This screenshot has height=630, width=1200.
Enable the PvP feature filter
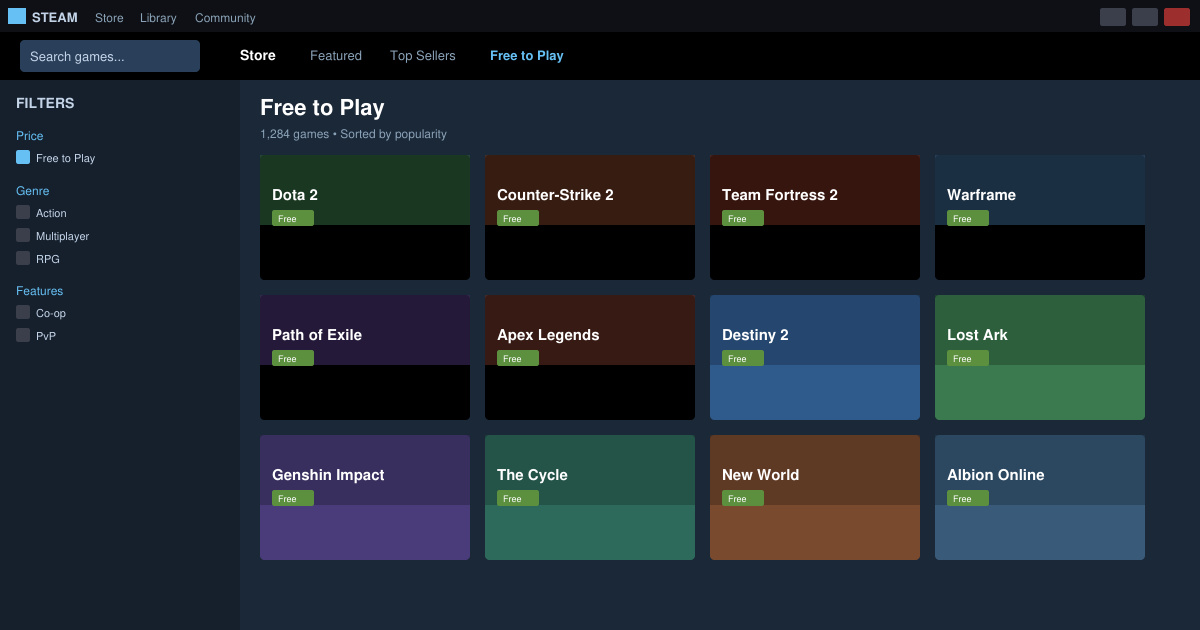(23, 335)
